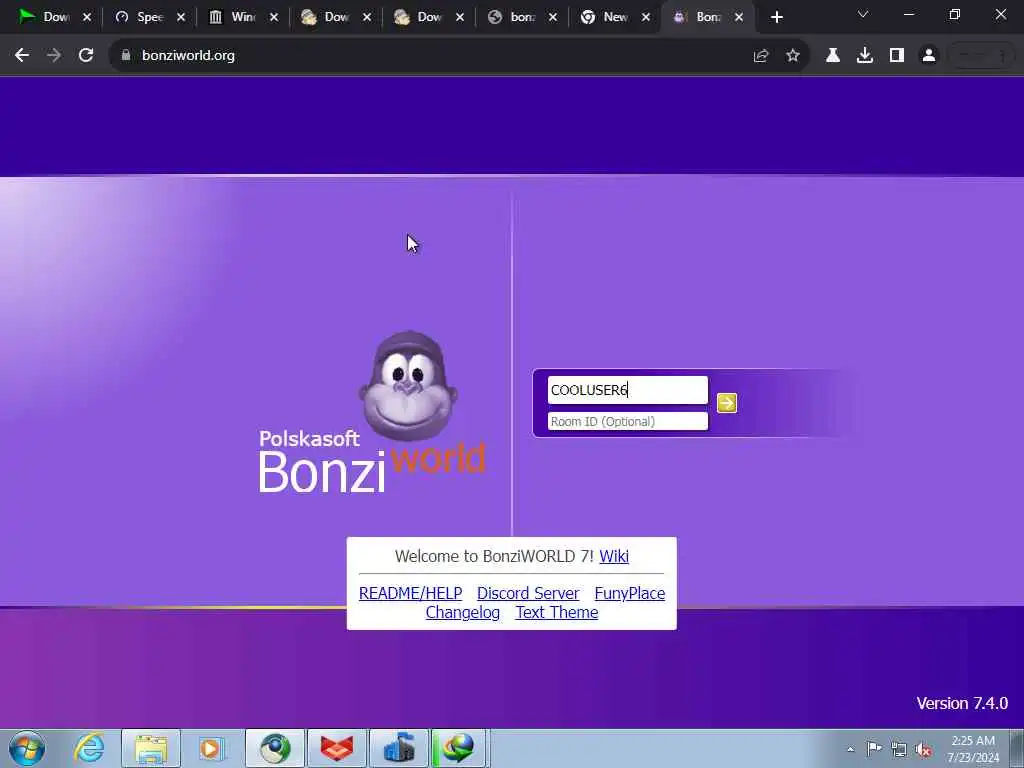Close the active Bonz tab
This screenshot has width=1024, height=768.
click(739, 18)
